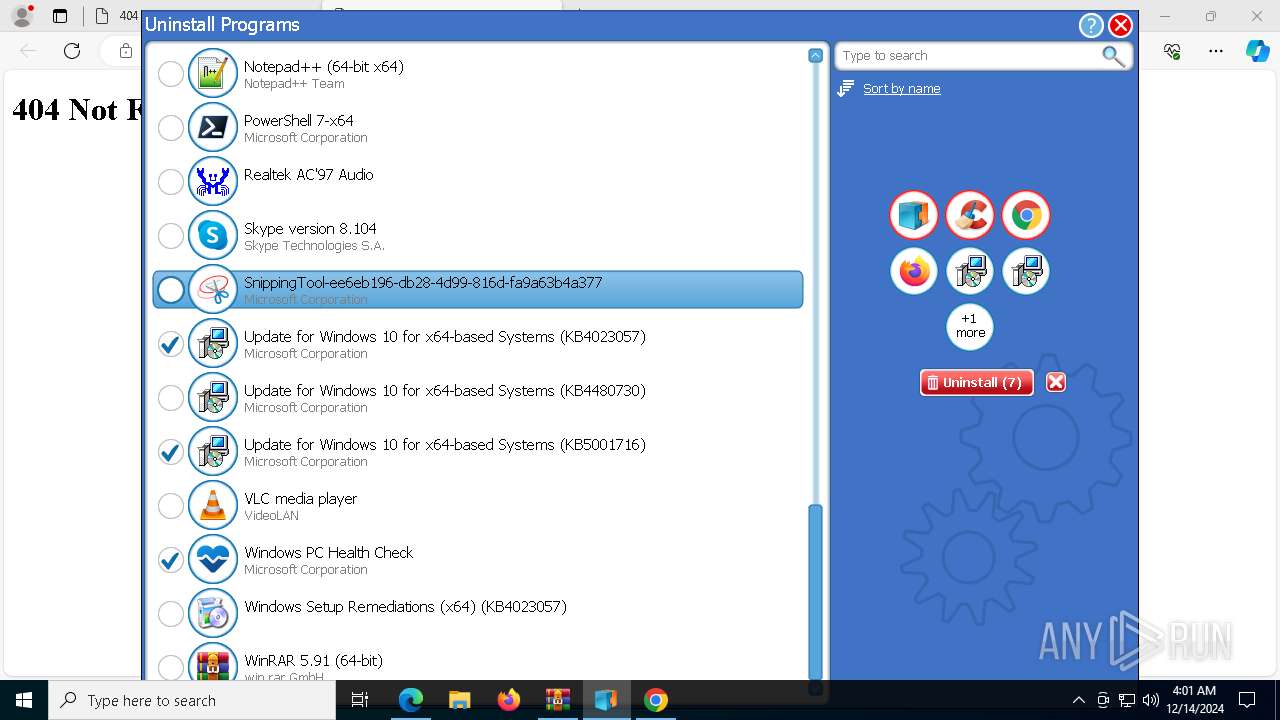Click the scroll-up arrow of the program list
Image resolution: width=1280 pixels, height=720 pixels.
click(x=815, y=56)
